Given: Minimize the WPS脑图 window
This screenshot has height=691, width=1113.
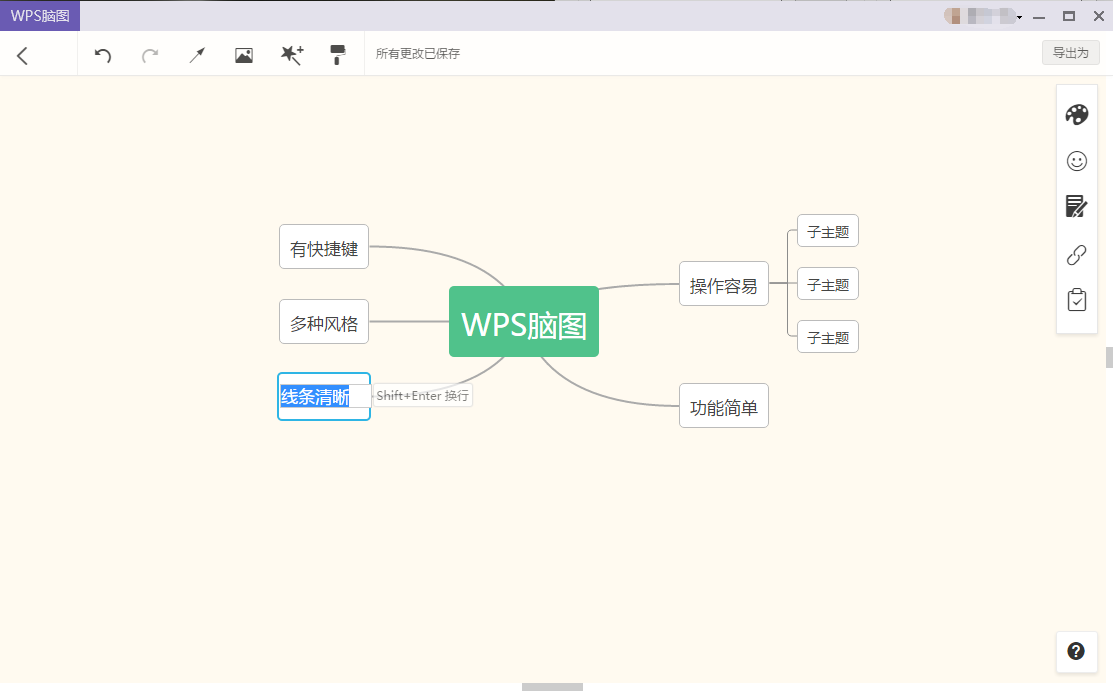Looking at the screenshot, I should click(1039, 16).
